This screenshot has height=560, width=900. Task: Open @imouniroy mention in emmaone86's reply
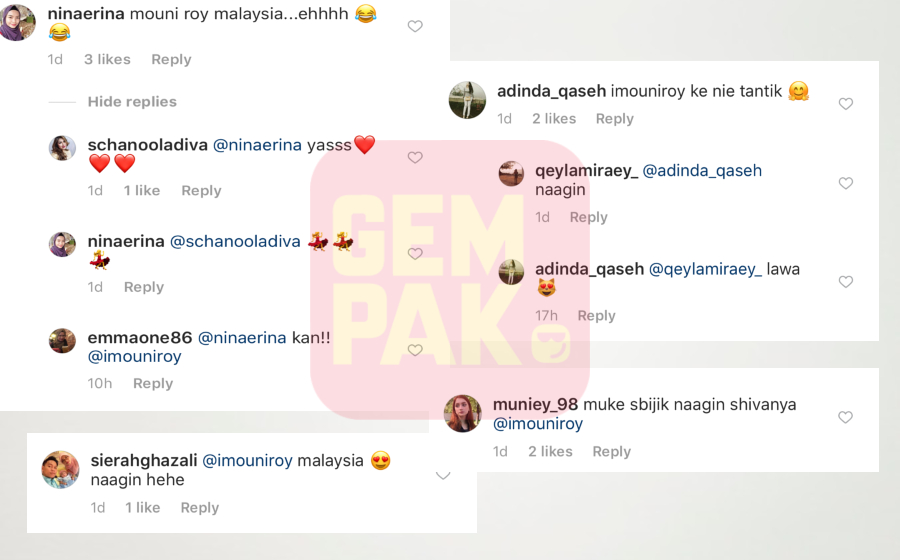point(134,357)
